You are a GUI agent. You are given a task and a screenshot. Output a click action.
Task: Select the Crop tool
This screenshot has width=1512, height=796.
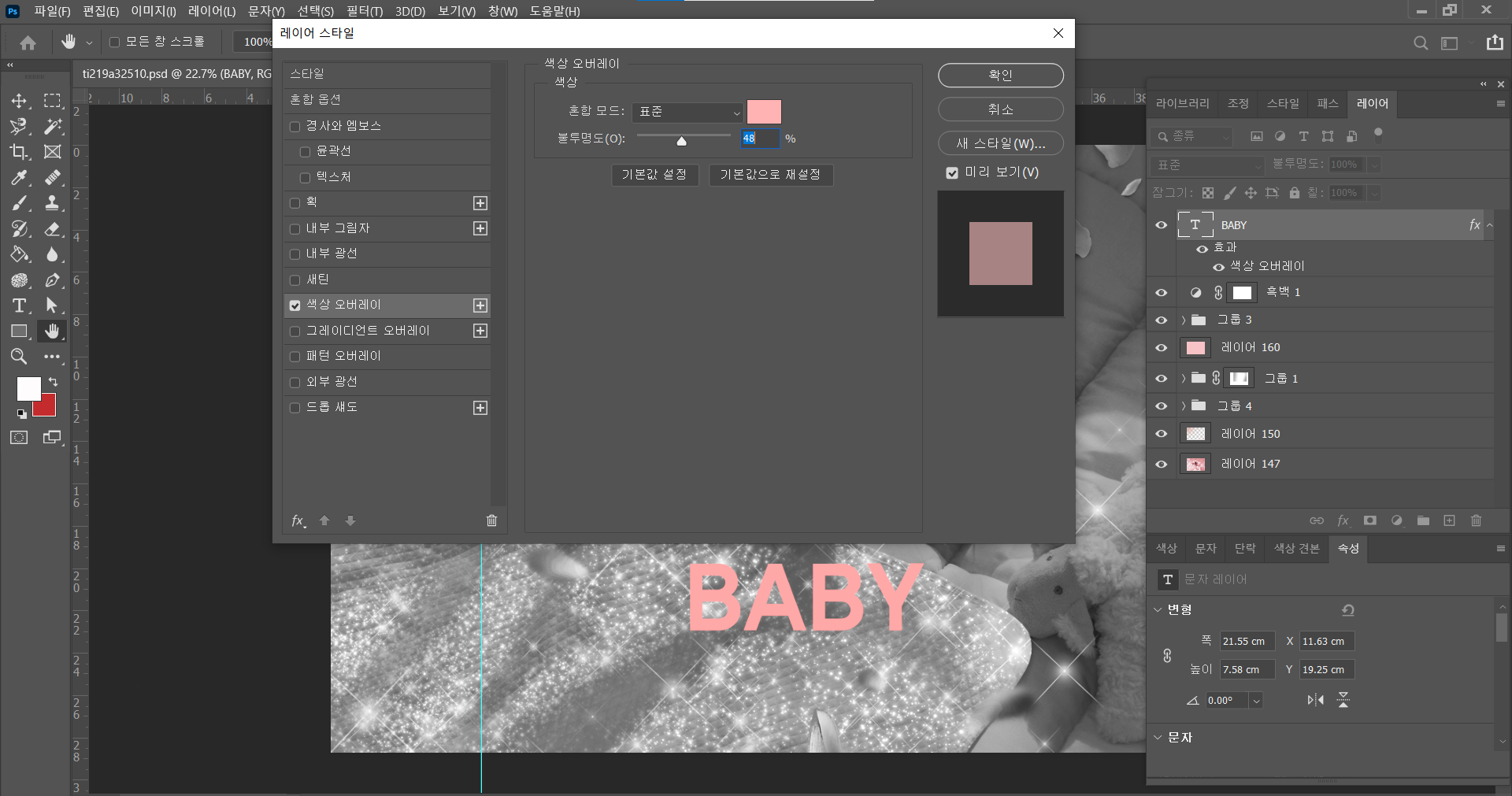tap(19, 152)
